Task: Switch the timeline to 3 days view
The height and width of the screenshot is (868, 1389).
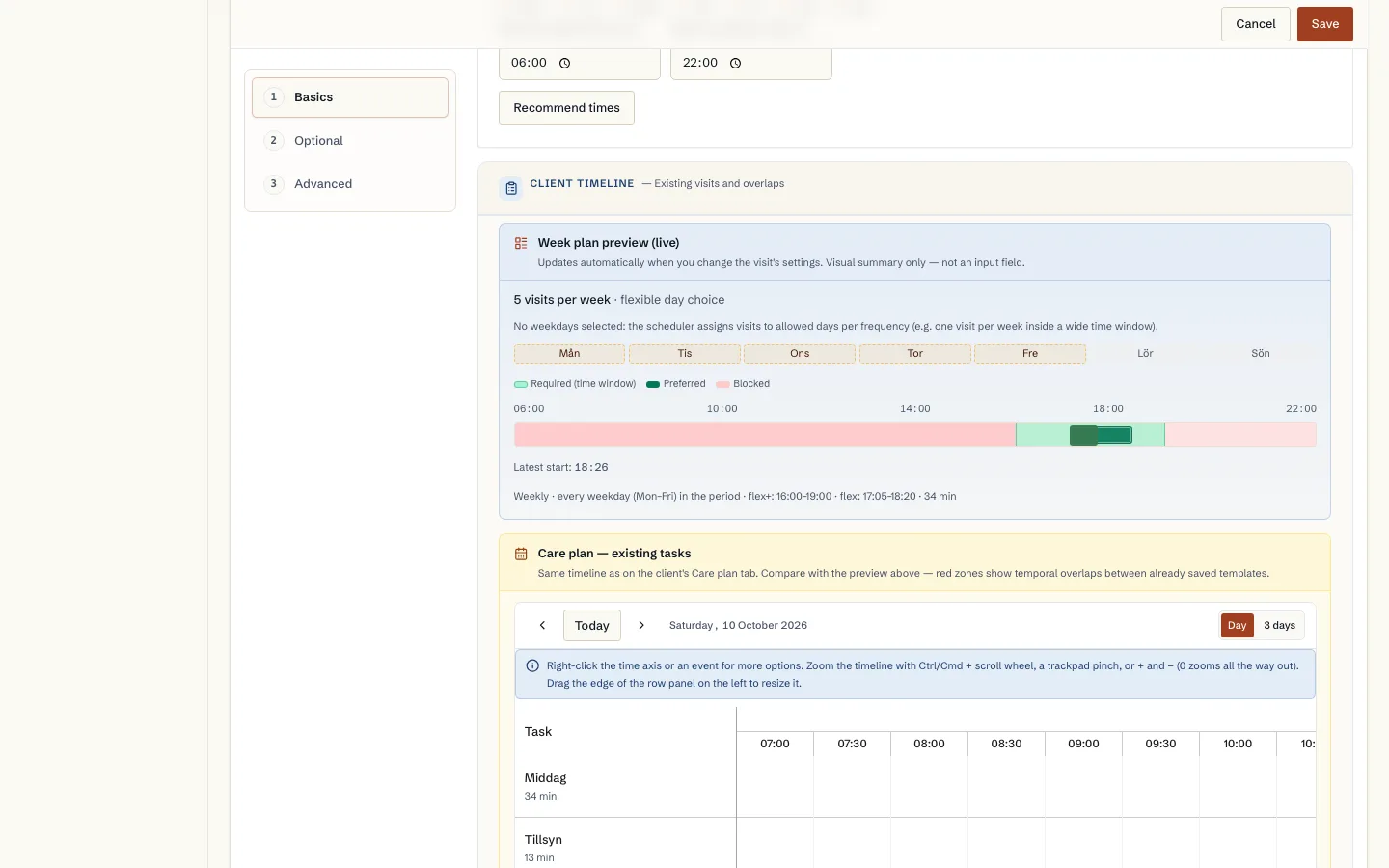Action: coord(1280,626)
